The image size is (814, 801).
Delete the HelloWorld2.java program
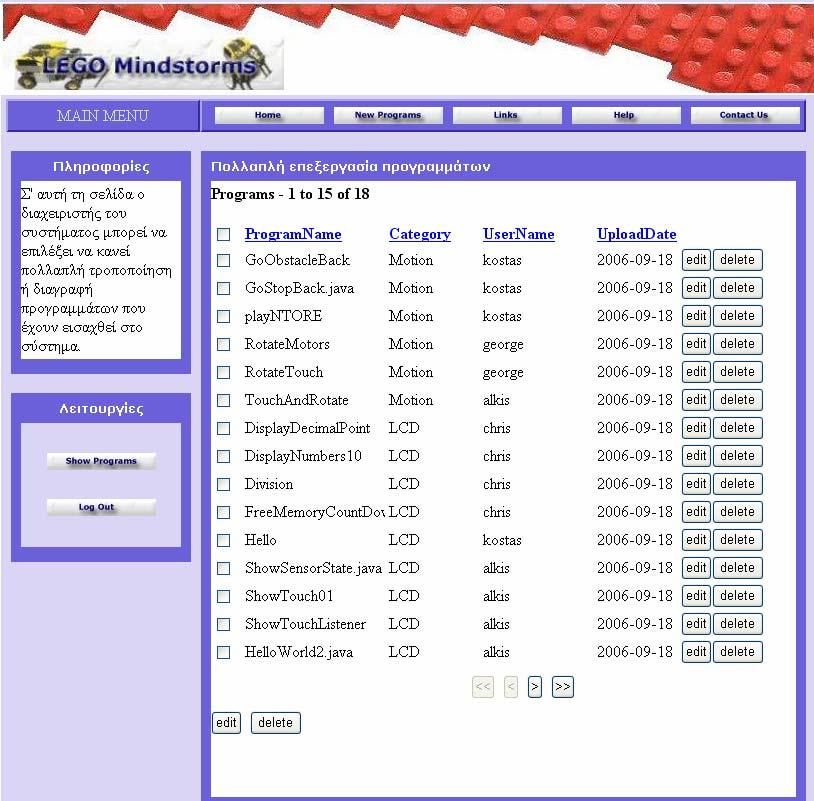point(738,652)
